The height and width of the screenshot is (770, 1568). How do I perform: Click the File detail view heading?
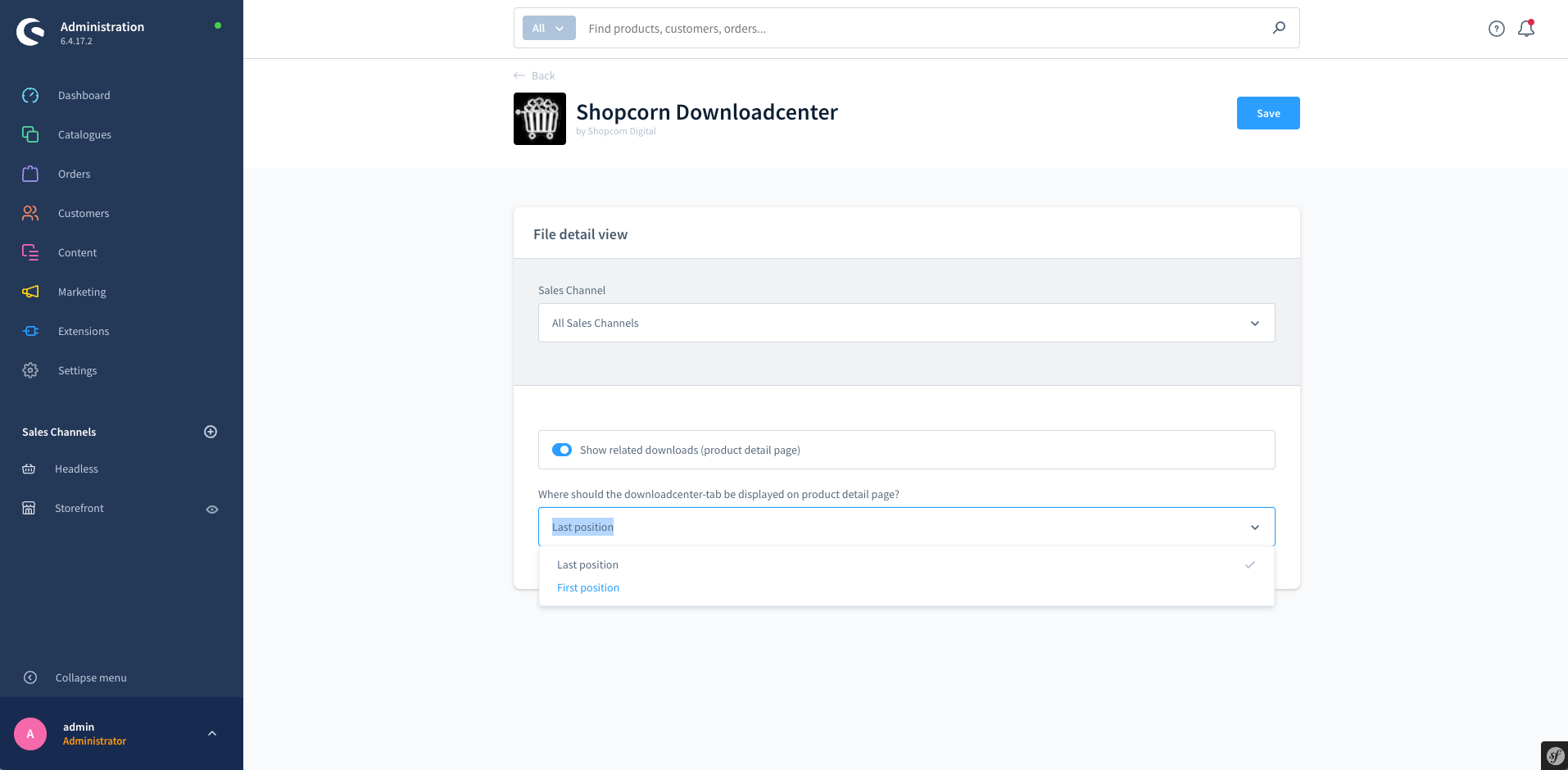click(x=580, y=234)
